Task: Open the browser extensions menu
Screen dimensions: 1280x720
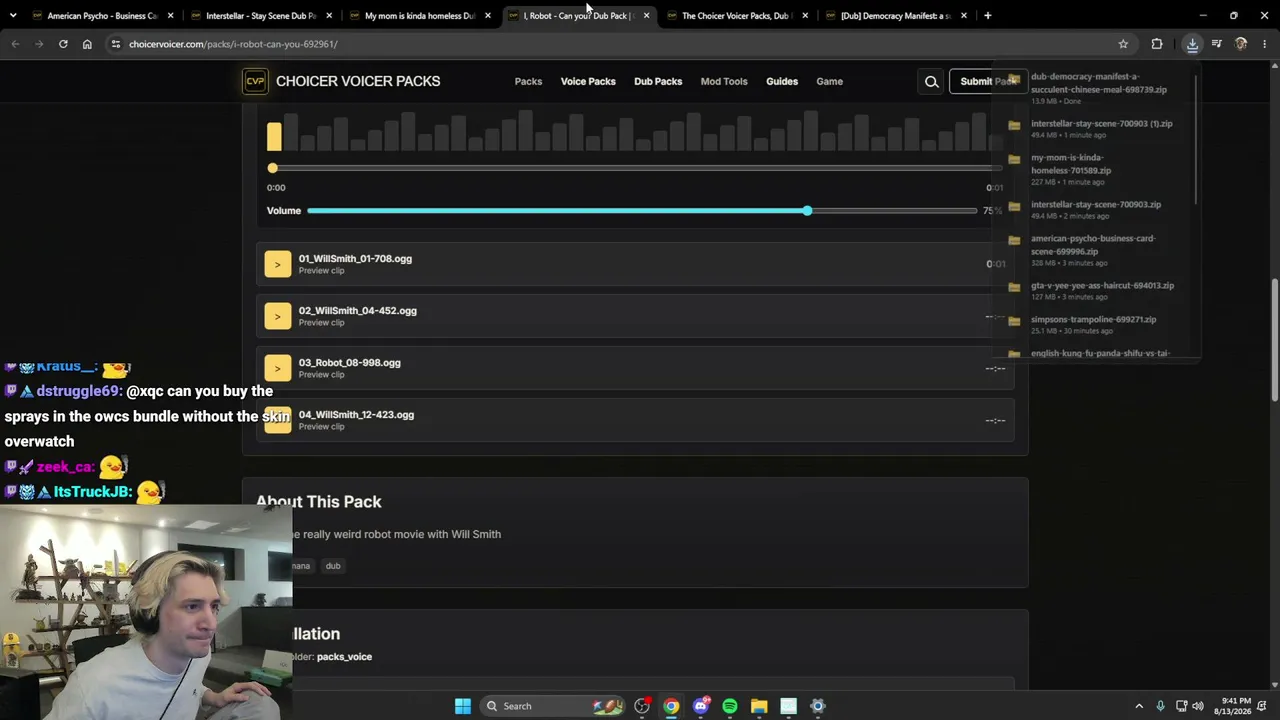Action: (x=1157, y=44)
